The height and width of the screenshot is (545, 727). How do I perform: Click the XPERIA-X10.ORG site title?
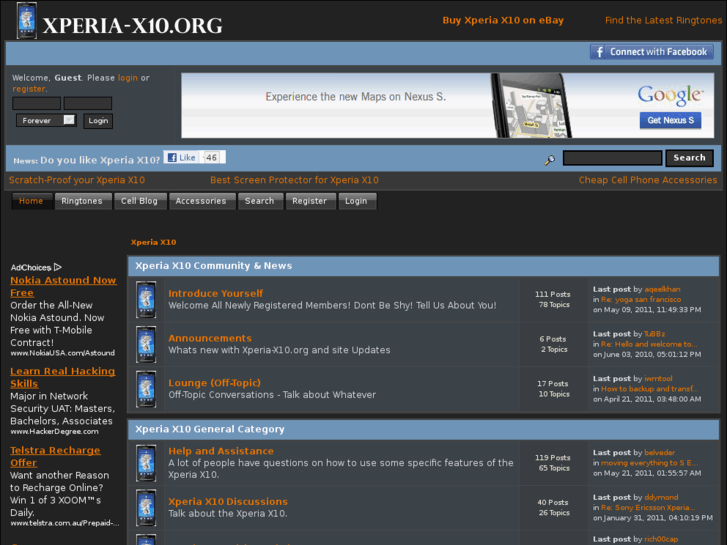133,26
